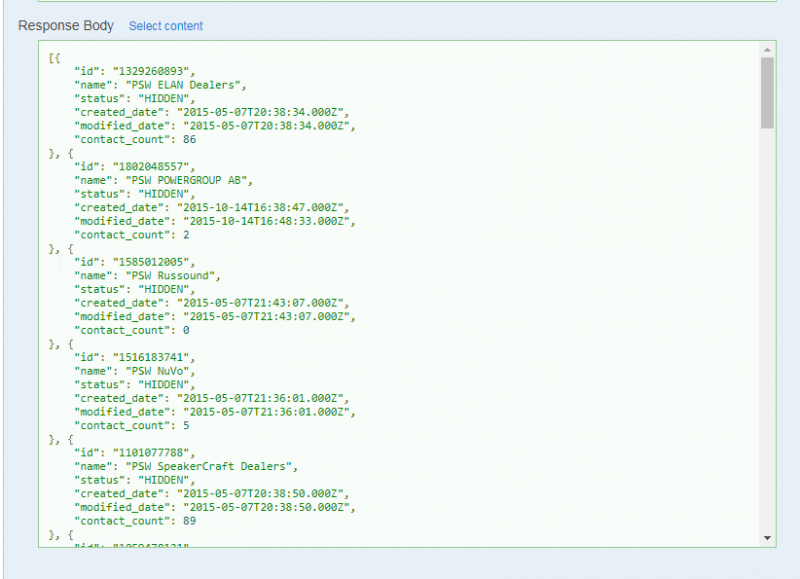Click the id value "1329260893"
This screenshot has height=579, width=800.
tap(151, 71)
